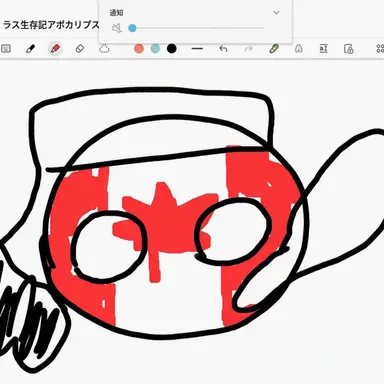Screen dimensions: 384x384
Task: Select the black pen tool
Action: (x=30, y=49)
